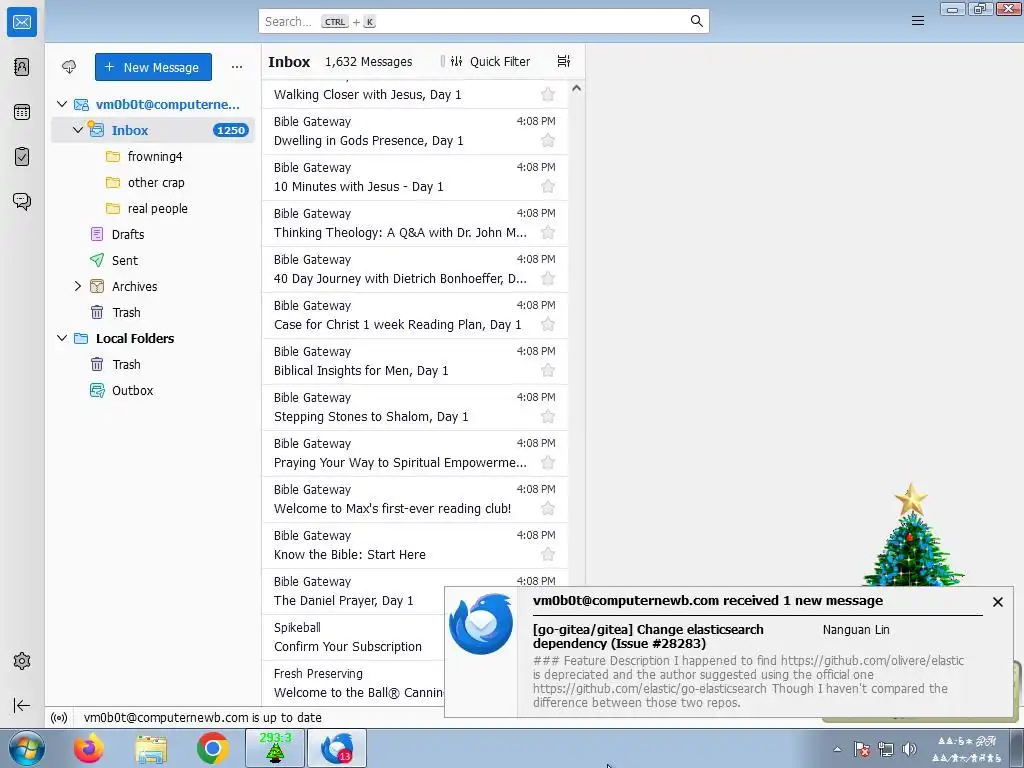The width and height of the screenshot is (1024, 768).
Task: Open Action Center flag tray icon
Action: tap(862, 749)
